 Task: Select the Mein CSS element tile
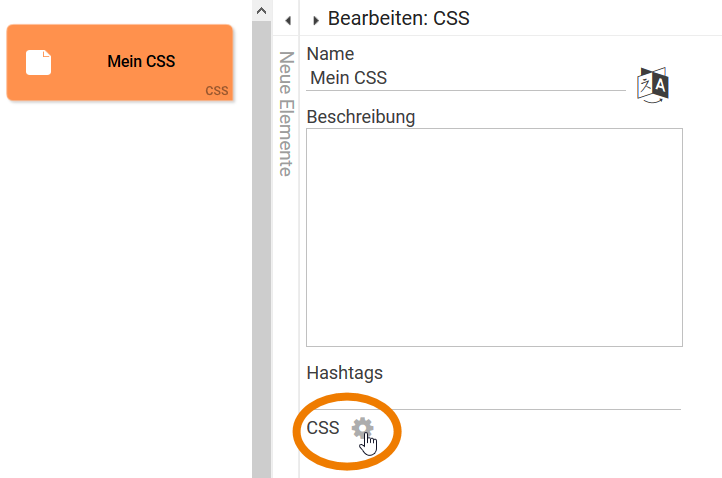pos(119,62)
